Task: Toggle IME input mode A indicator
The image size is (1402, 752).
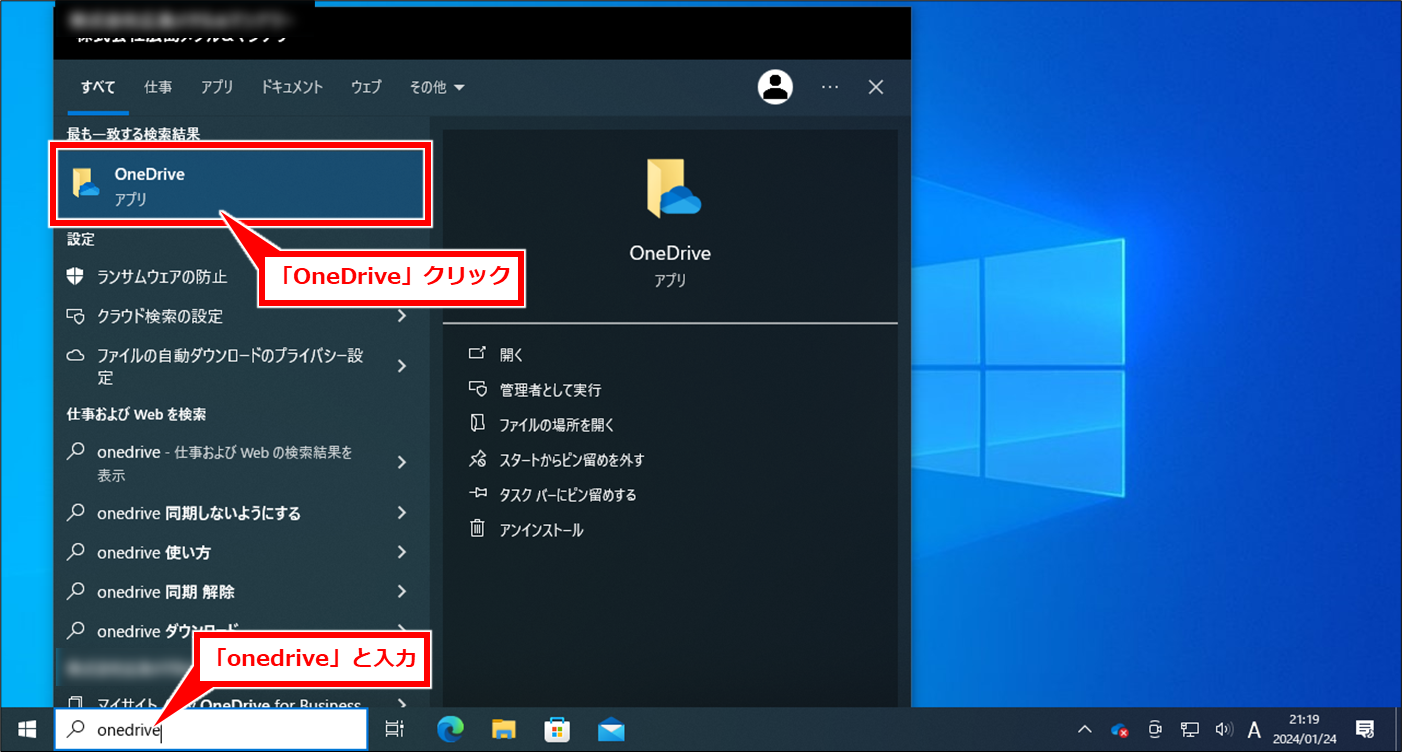Action: point(1254,730)
